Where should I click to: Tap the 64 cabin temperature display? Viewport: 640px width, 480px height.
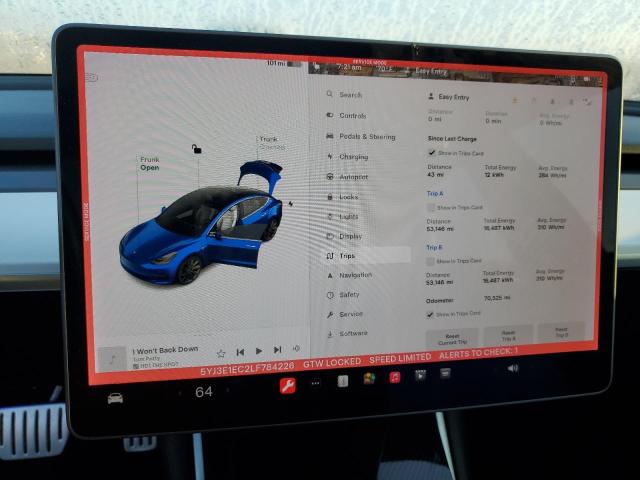point(204,392)
